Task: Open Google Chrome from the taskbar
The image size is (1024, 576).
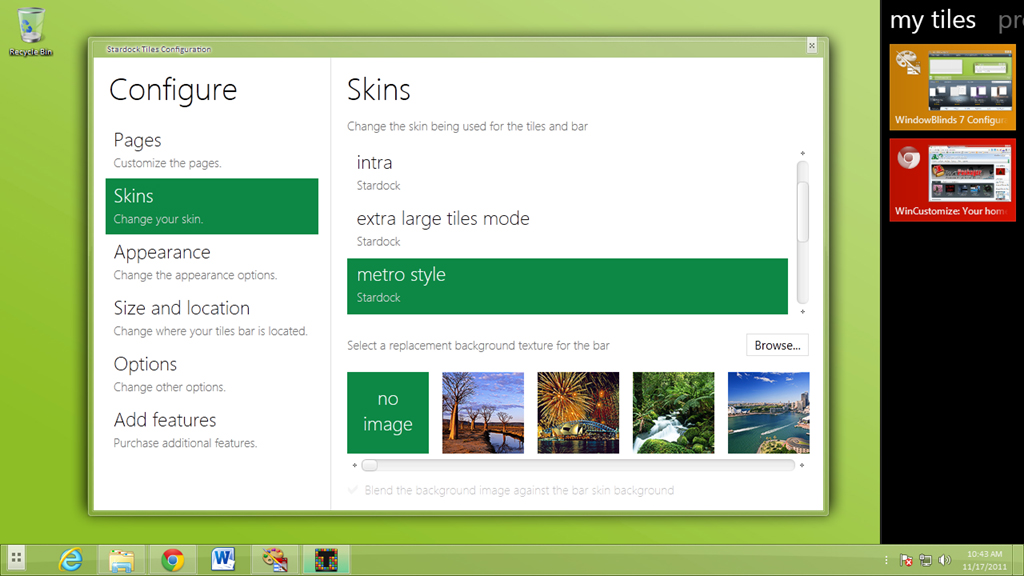Action: 172,560
